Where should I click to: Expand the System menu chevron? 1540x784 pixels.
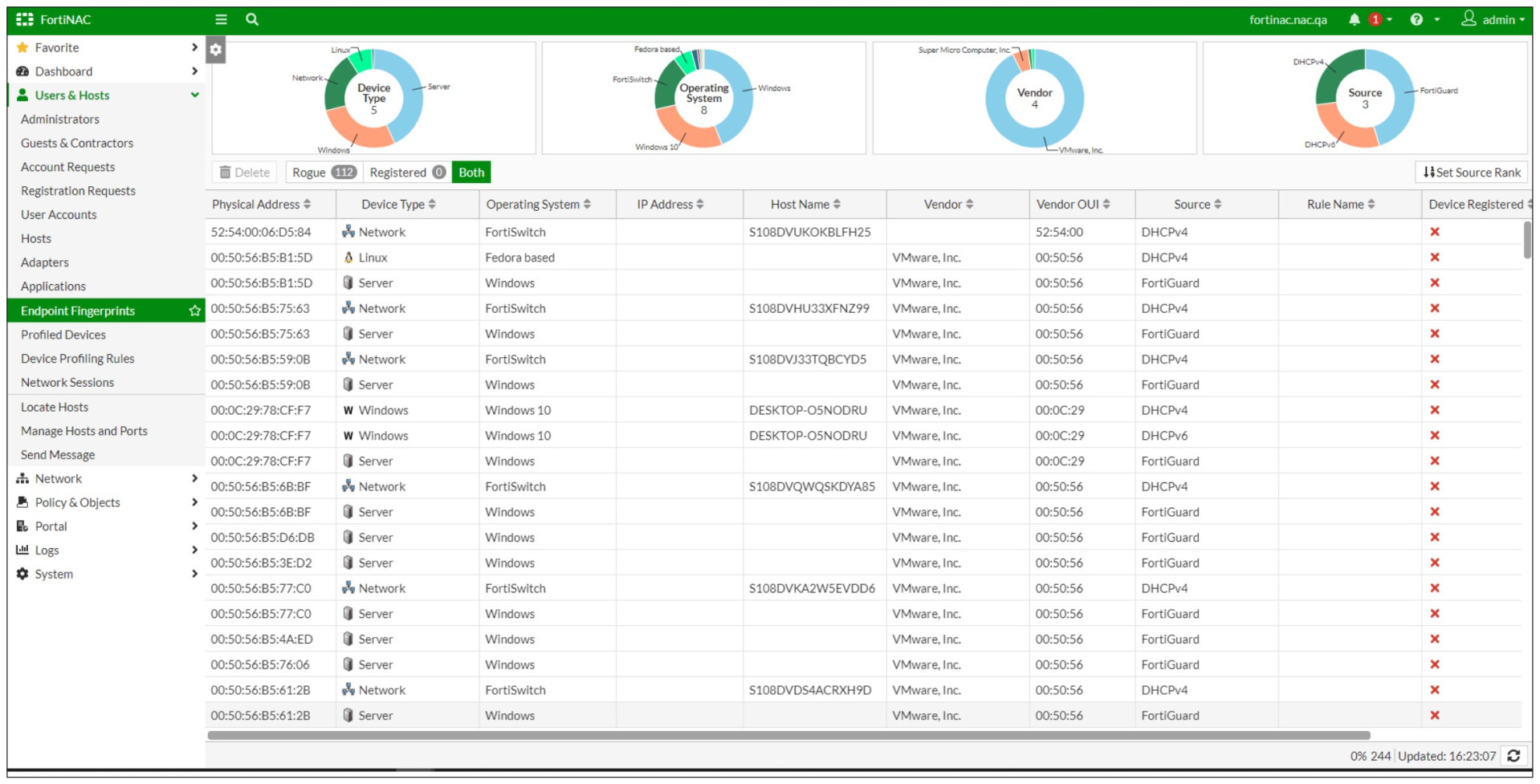[x=194, y=574]
